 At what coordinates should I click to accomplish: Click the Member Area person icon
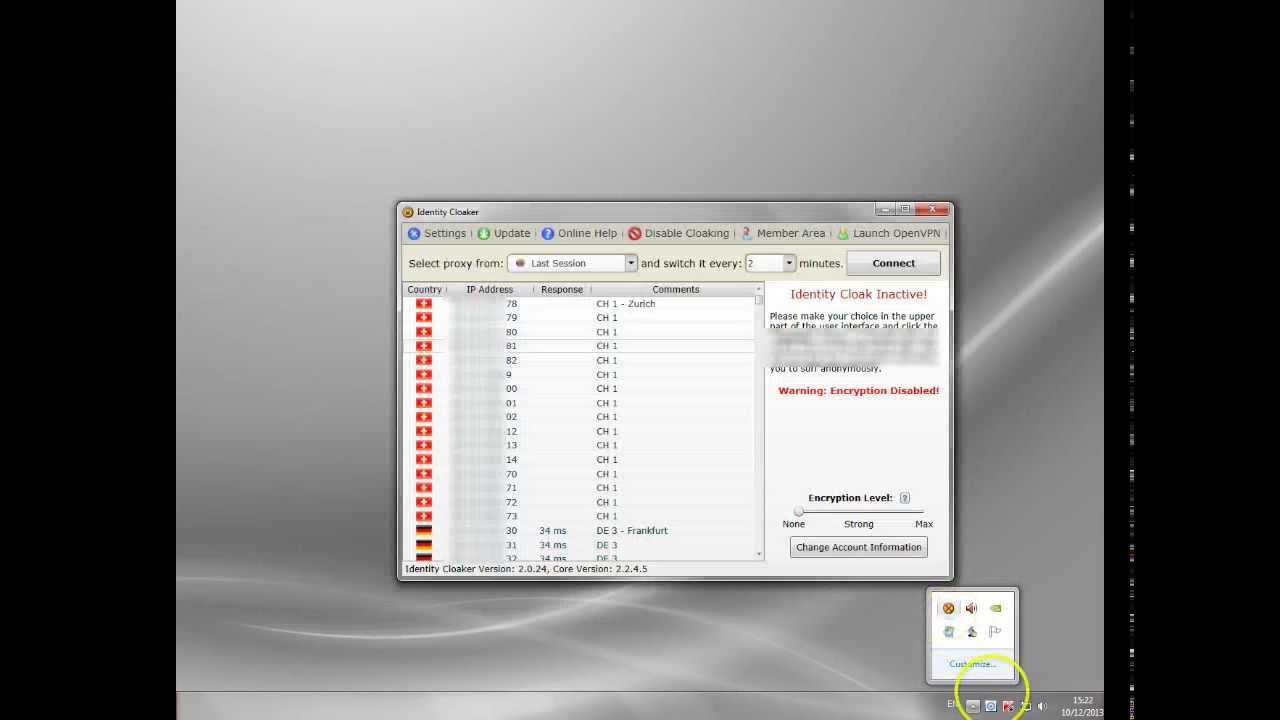tap(746, 233)
